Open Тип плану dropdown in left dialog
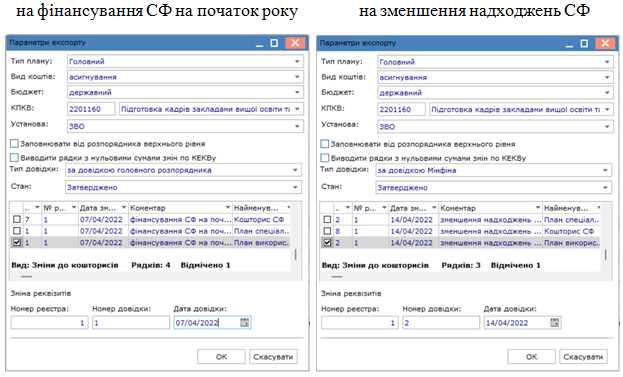The width and height of the screenshot is (623, 377). click(297, 62)
